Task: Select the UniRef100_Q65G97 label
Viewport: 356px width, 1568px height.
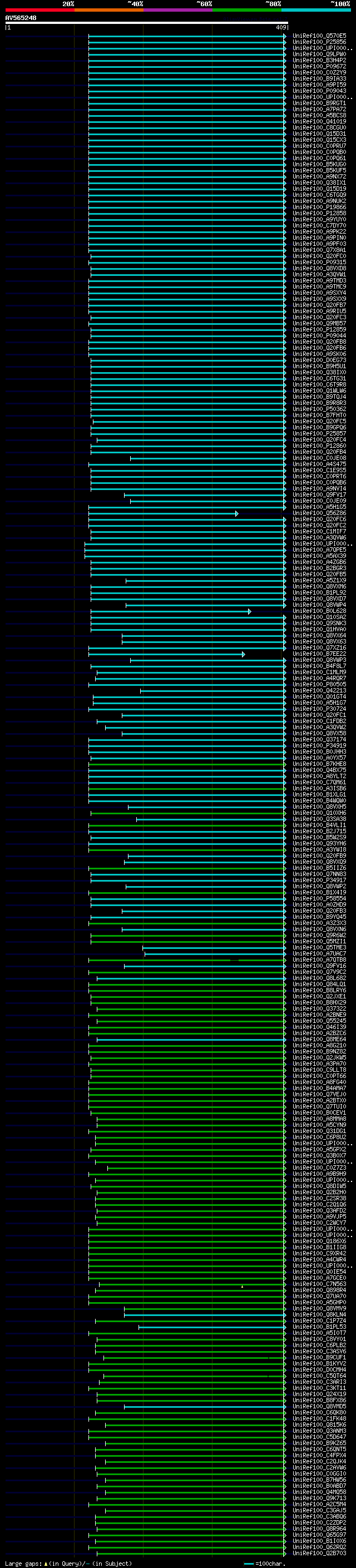Action: (x=319, y=1535)
